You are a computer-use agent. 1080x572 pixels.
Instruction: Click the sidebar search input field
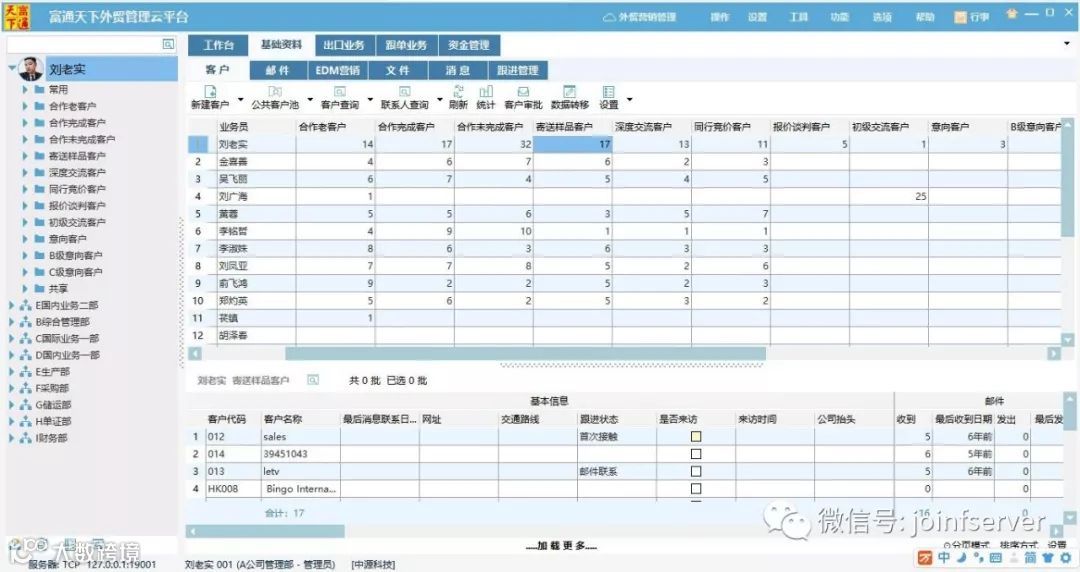[x=84, y=44]
